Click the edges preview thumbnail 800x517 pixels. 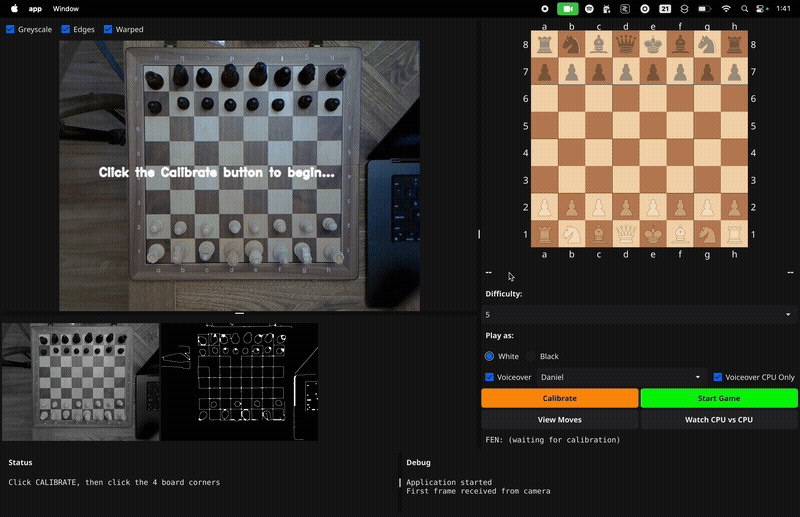239,382
